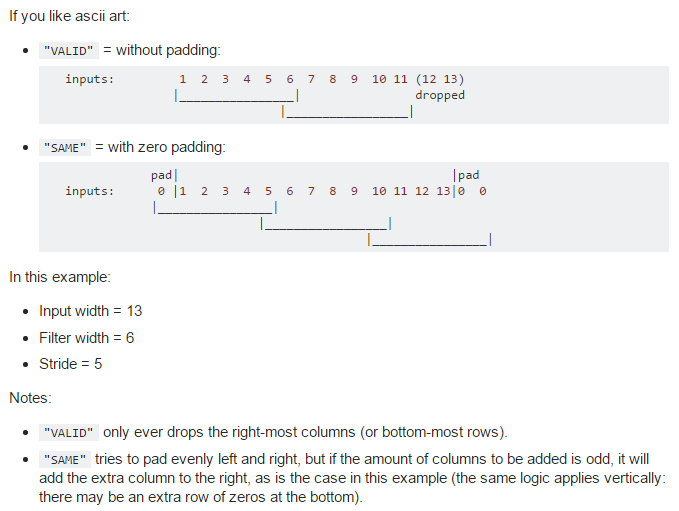Screen dimensions: 679x511
Task: Click the "In this example:" text
Action: 60,277
